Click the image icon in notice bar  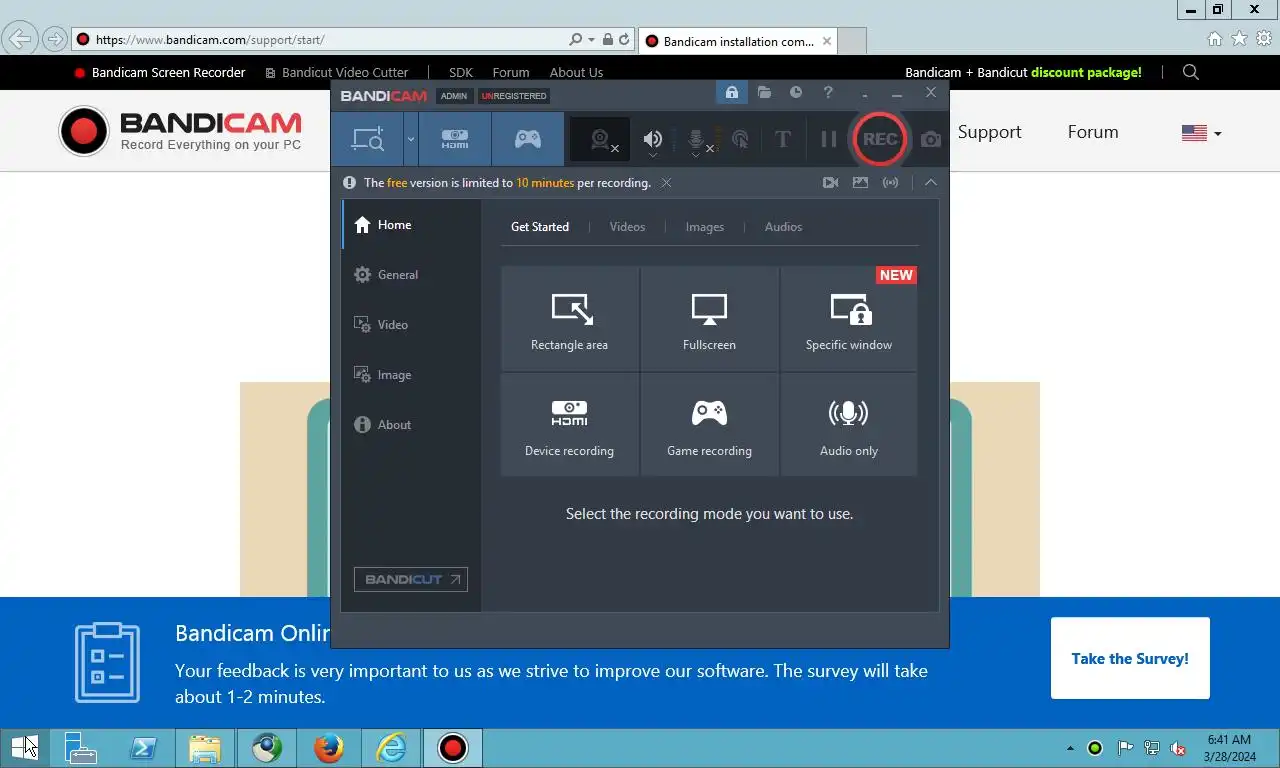(x=860, y=183)
